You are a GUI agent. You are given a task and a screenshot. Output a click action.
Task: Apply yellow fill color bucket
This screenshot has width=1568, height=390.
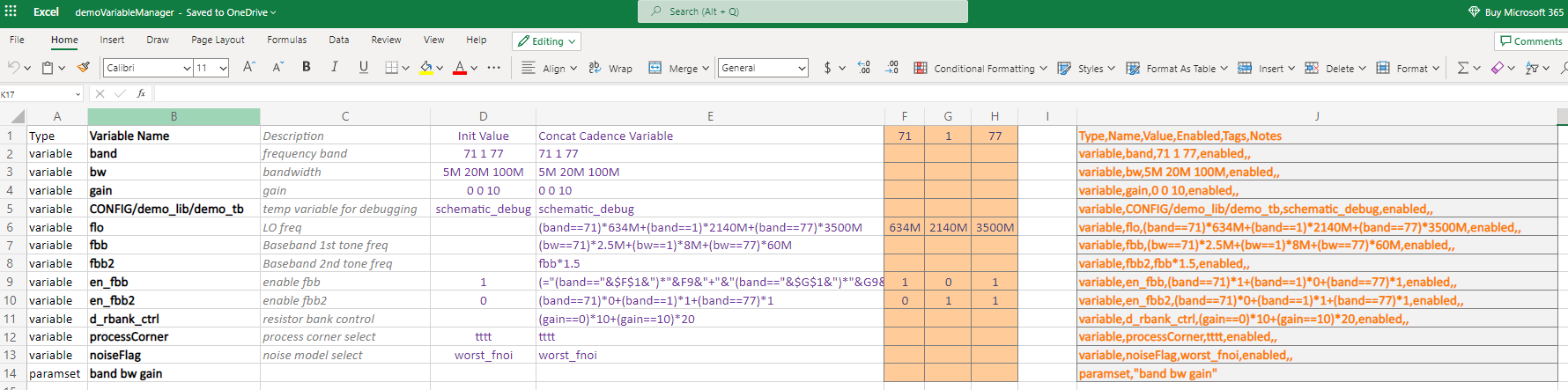tap(426, 68)
